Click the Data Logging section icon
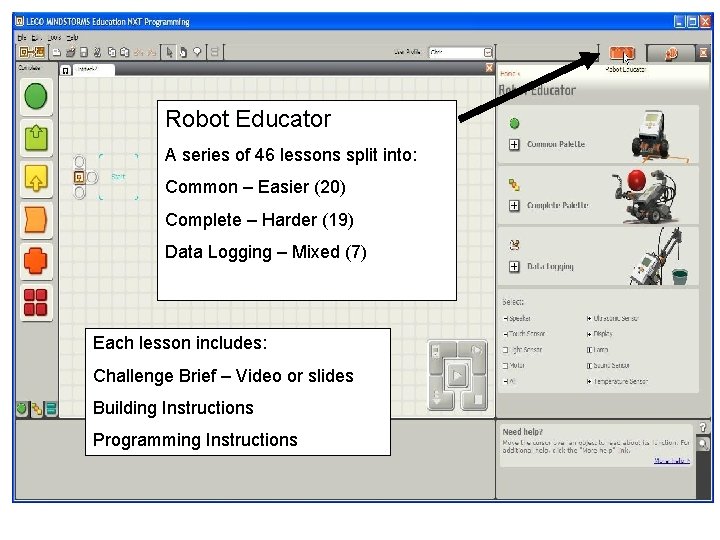Viewport: 720px width, 540px height. pos(514,245)
